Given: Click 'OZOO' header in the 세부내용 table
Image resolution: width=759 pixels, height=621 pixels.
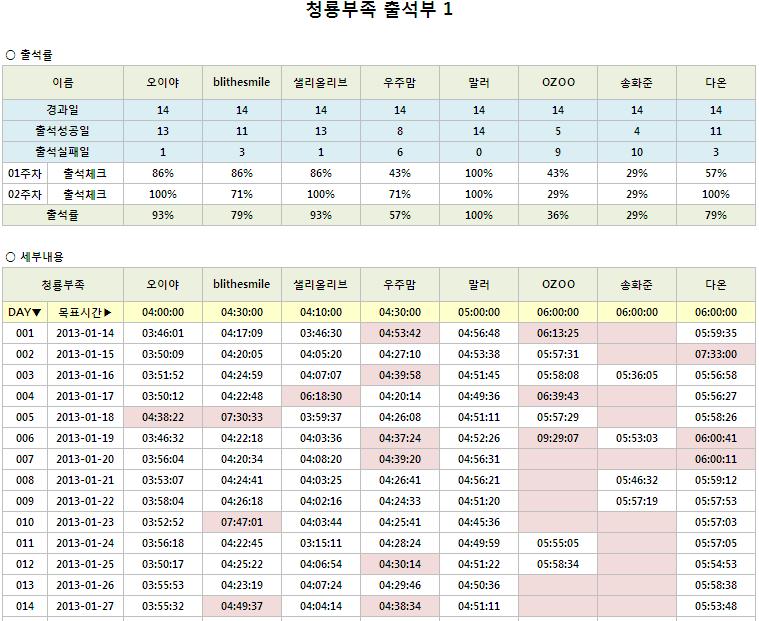Looking at the screenshot, I should [558, 285].
